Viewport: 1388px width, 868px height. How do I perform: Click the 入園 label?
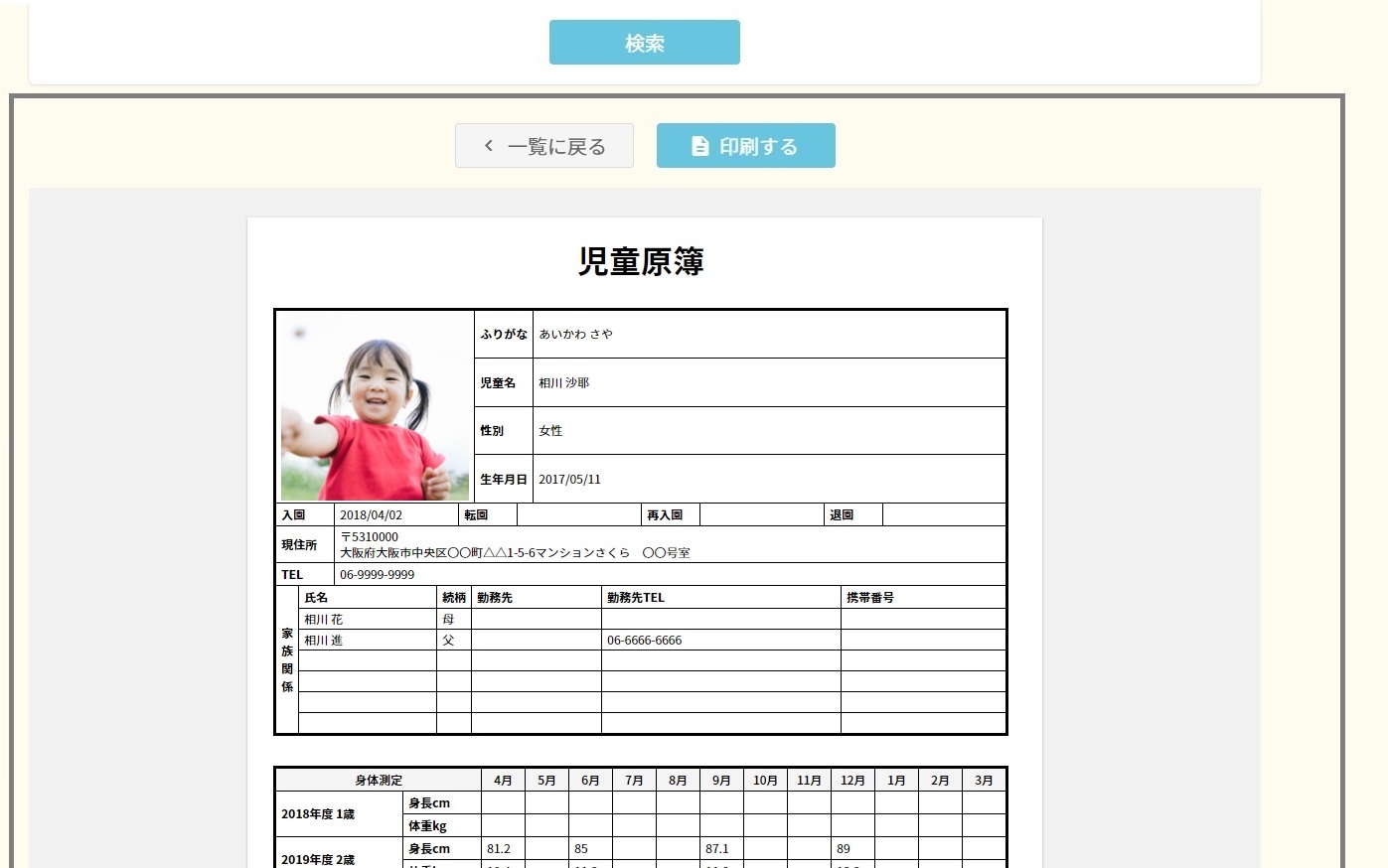[293, 514]
